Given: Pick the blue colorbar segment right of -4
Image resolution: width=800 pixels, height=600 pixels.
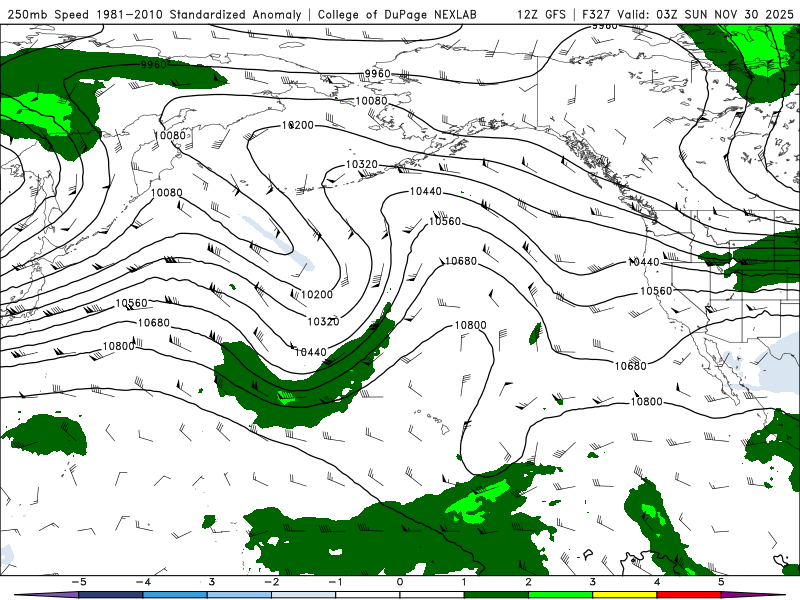Looking at the screenshot, I should pyautogui.click(x=174, y=595).
